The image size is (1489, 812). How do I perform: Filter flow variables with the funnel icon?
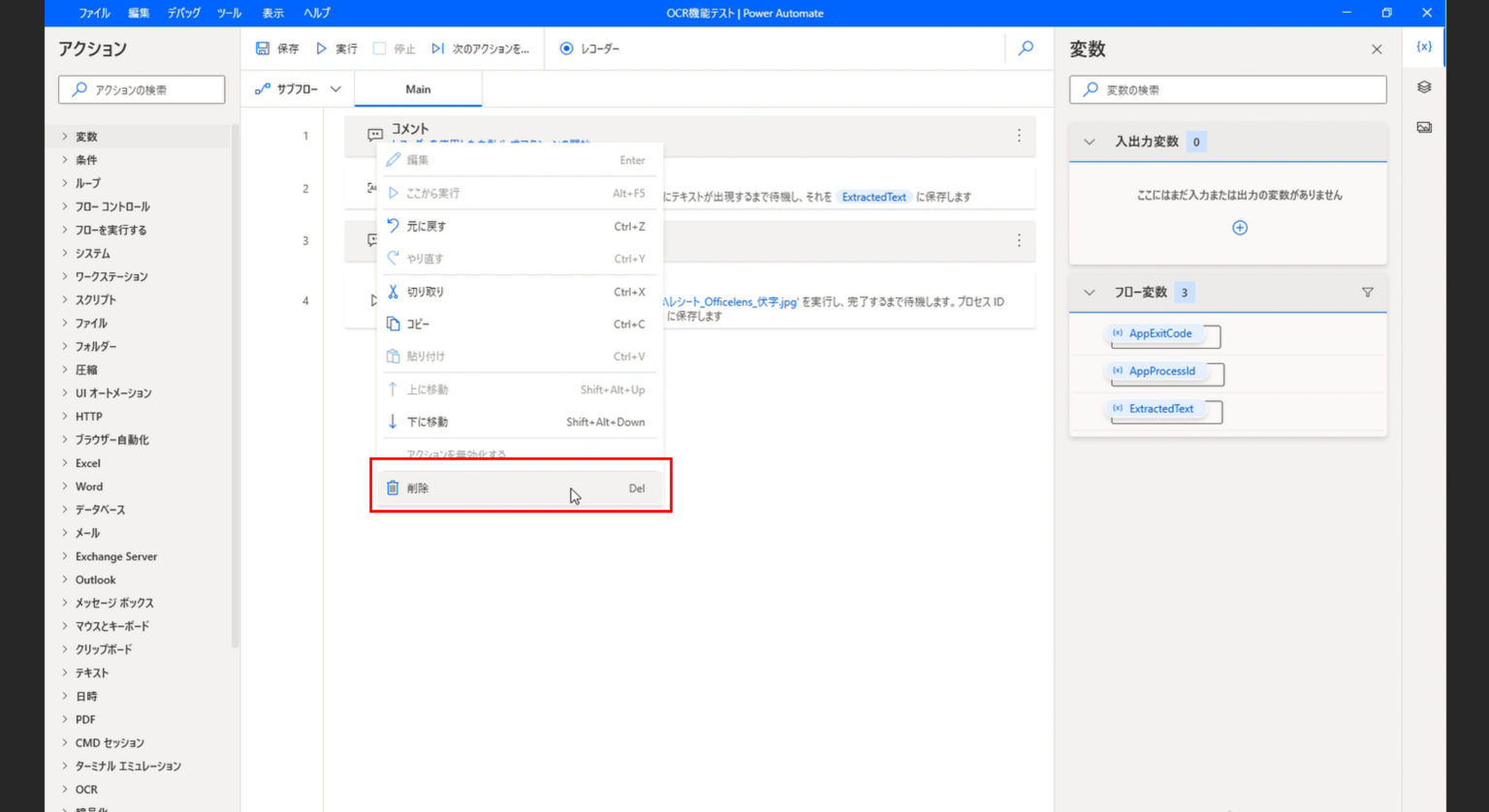click(x=1368, y=292)
